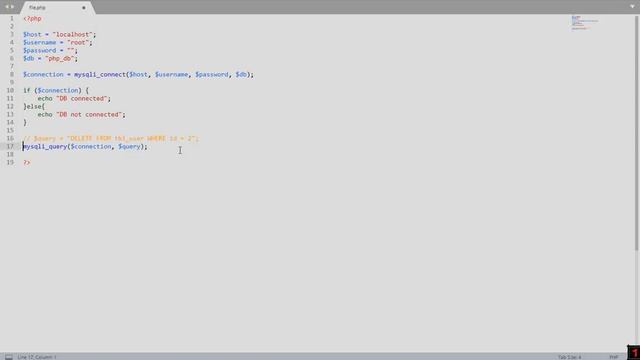
Task: Click the <?php opening tag
Action: click(x=32, y=19)
